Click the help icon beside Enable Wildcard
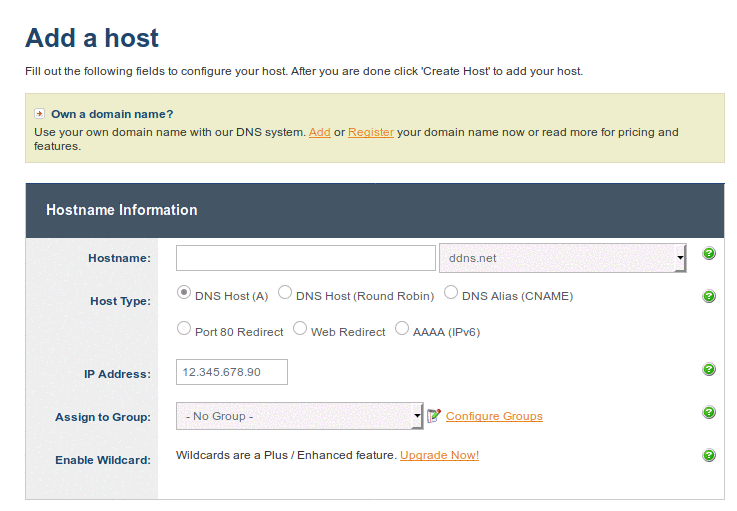This screenshot has width=737, height=511. point(709,455)
